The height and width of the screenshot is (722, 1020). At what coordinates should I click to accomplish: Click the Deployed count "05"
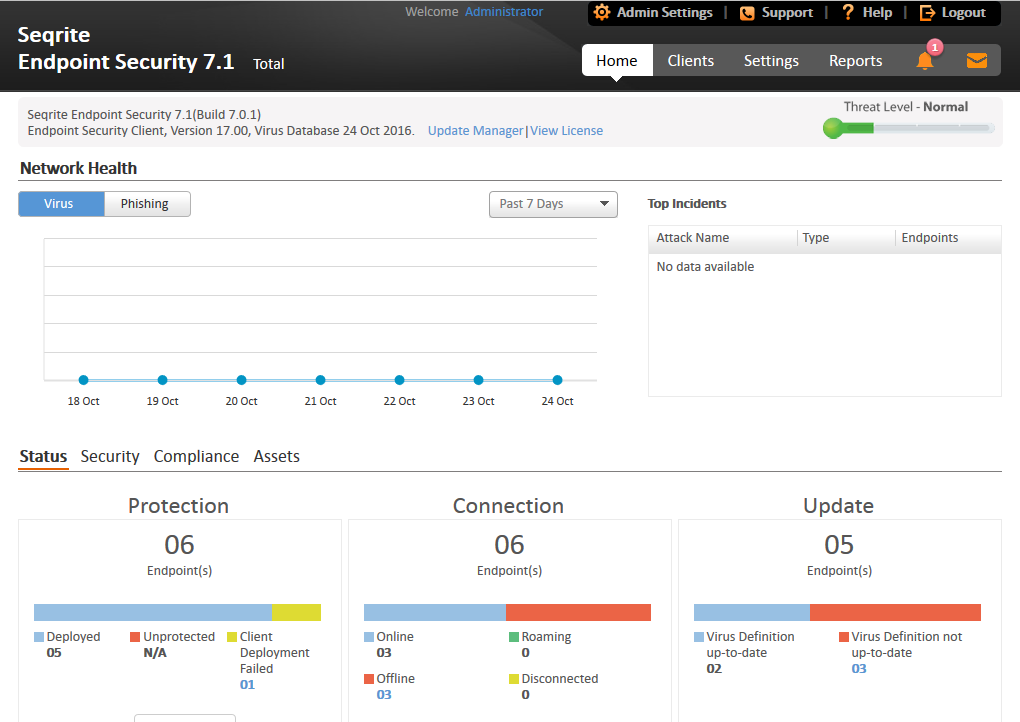(54, 652)
